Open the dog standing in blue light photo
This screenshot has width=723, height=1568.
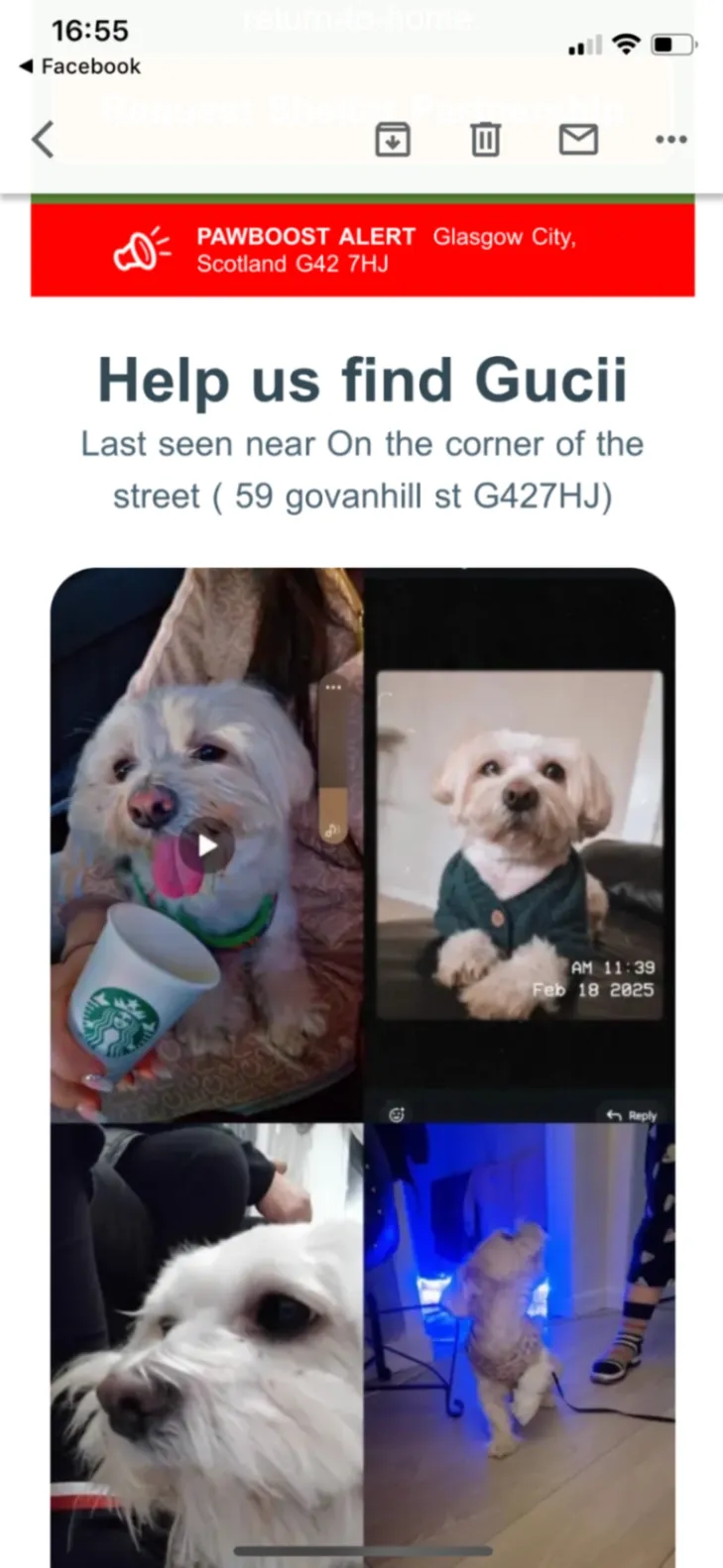(520, 1345)
